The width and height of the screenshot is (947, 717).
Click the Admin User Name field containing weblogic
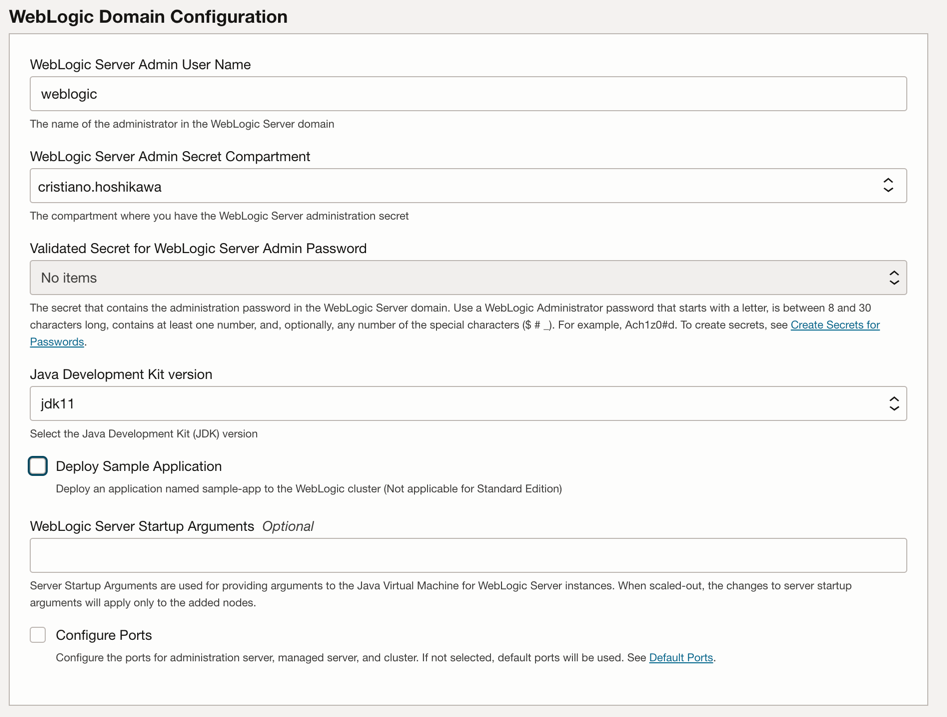[x=468, y=94]
